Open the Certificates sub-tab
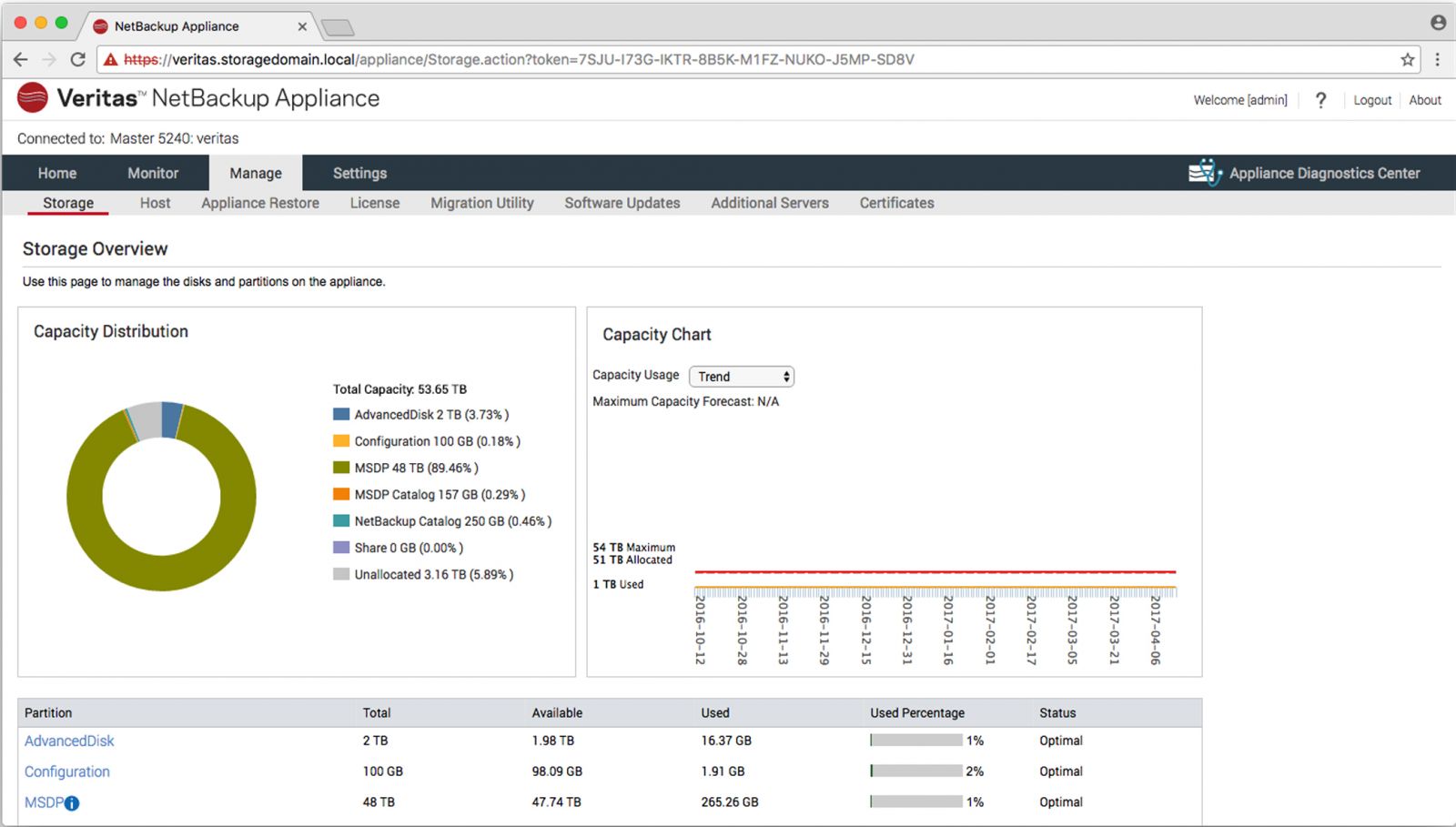Screen dimensions: 1456x827 coord(897,203)
